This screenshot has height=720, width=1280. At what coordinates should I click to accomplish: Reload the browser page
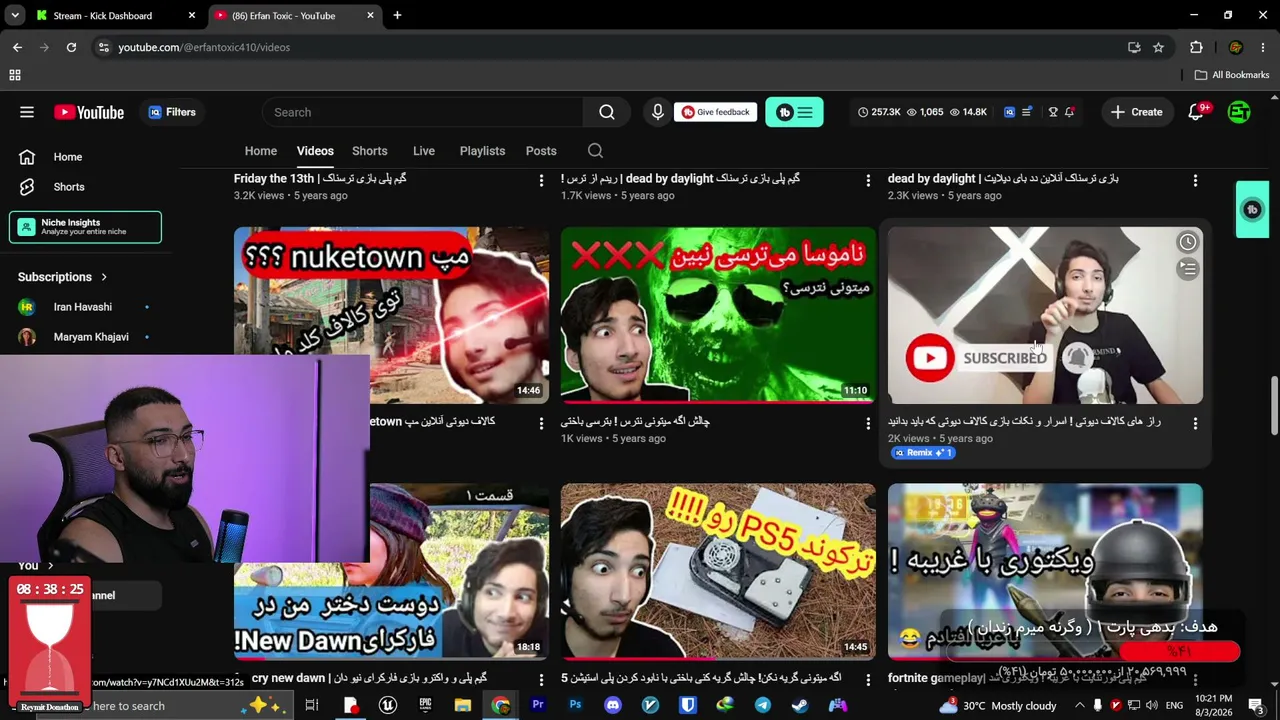coord(71,47)
